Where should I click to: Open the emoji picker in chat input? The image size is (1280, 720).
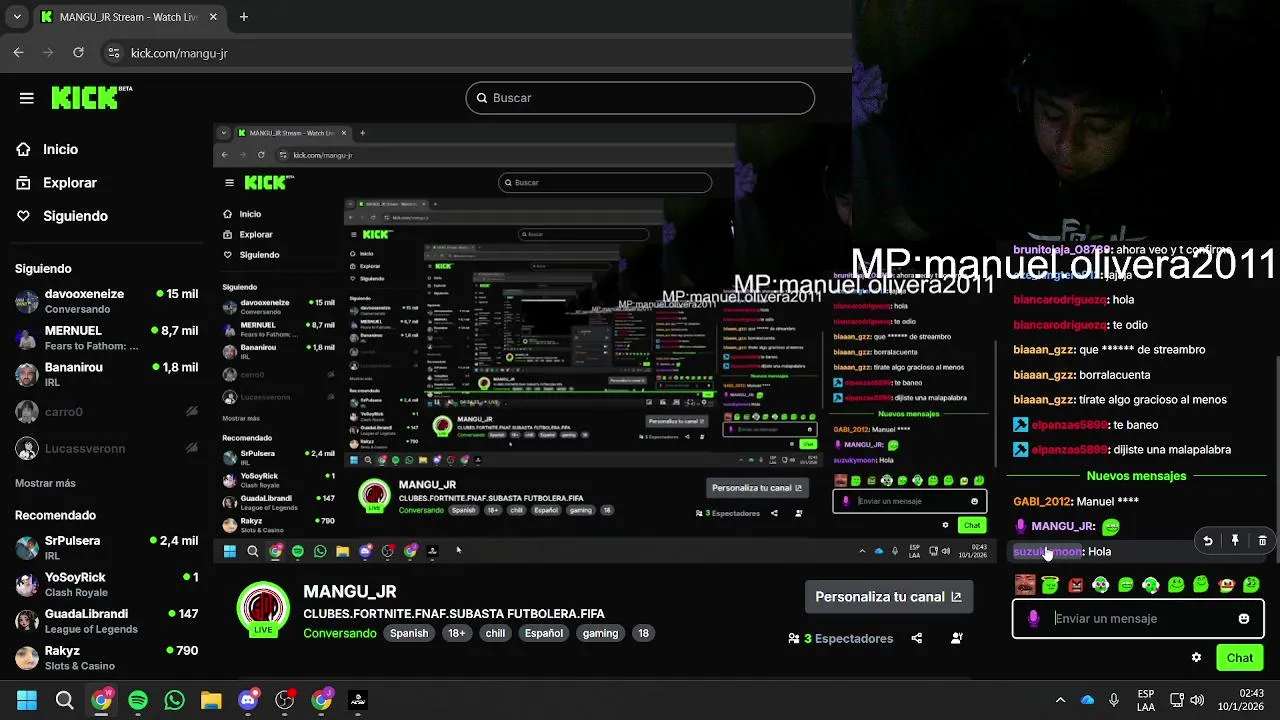[x=1244, y=619]
